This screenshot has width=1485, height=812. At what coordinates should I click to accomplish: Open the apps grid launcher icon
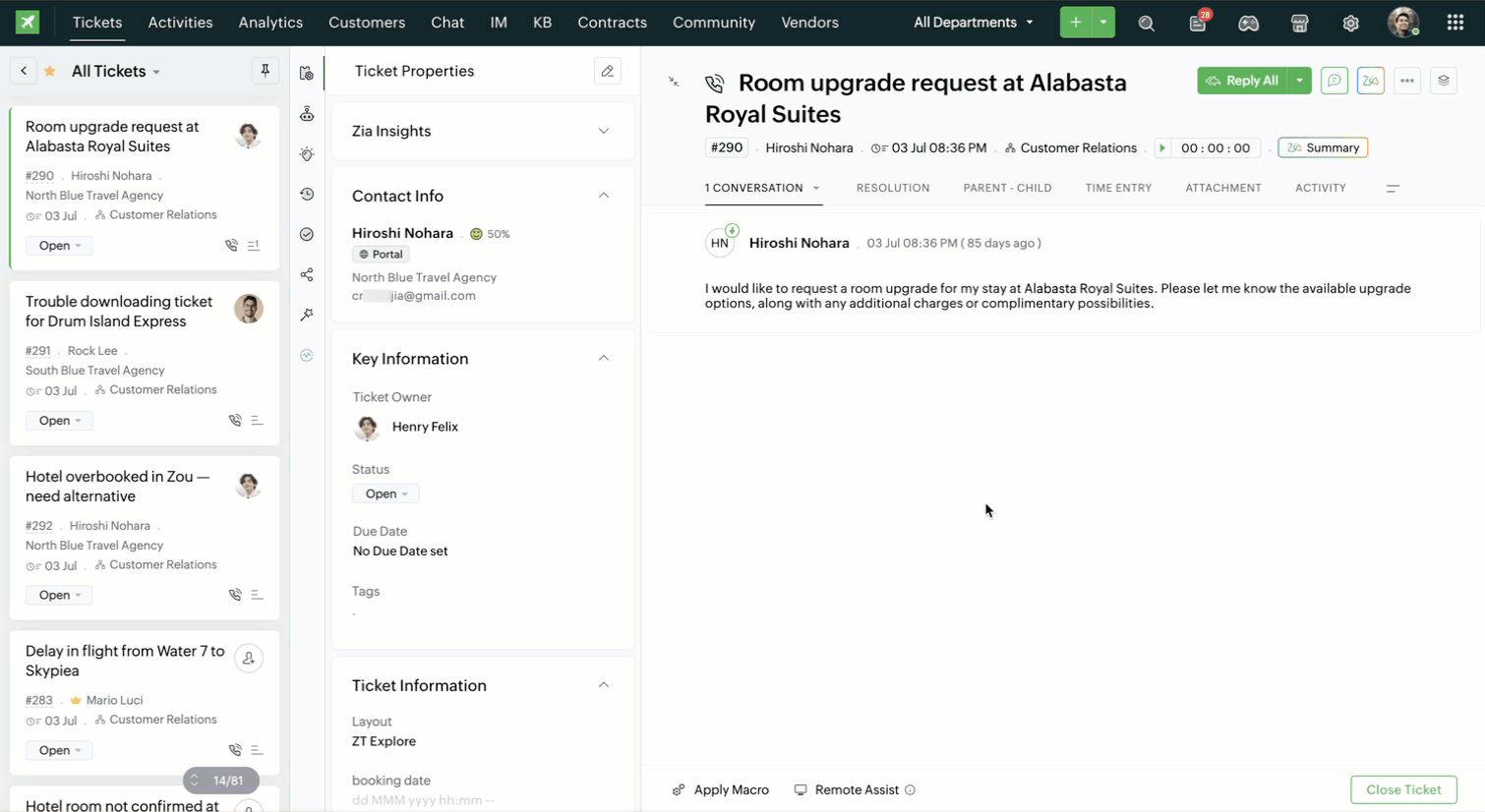(1455, 23)
